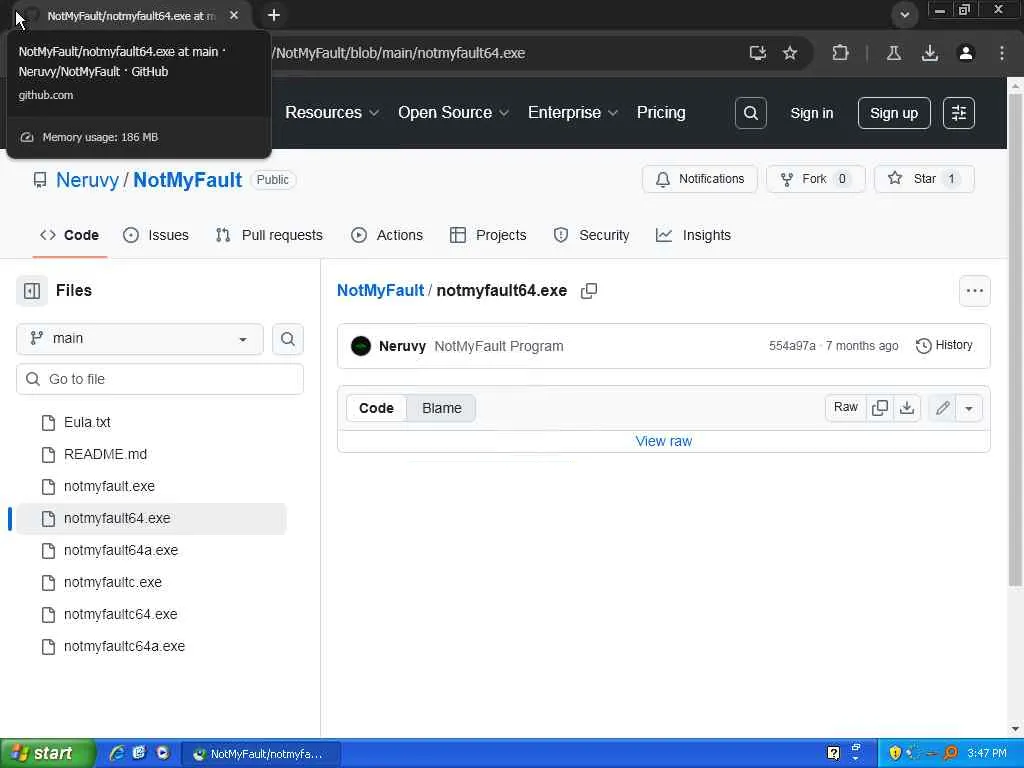Click the security shield tray icon
This screenshot has width=1024, height=768.
(x=895, y=753)
